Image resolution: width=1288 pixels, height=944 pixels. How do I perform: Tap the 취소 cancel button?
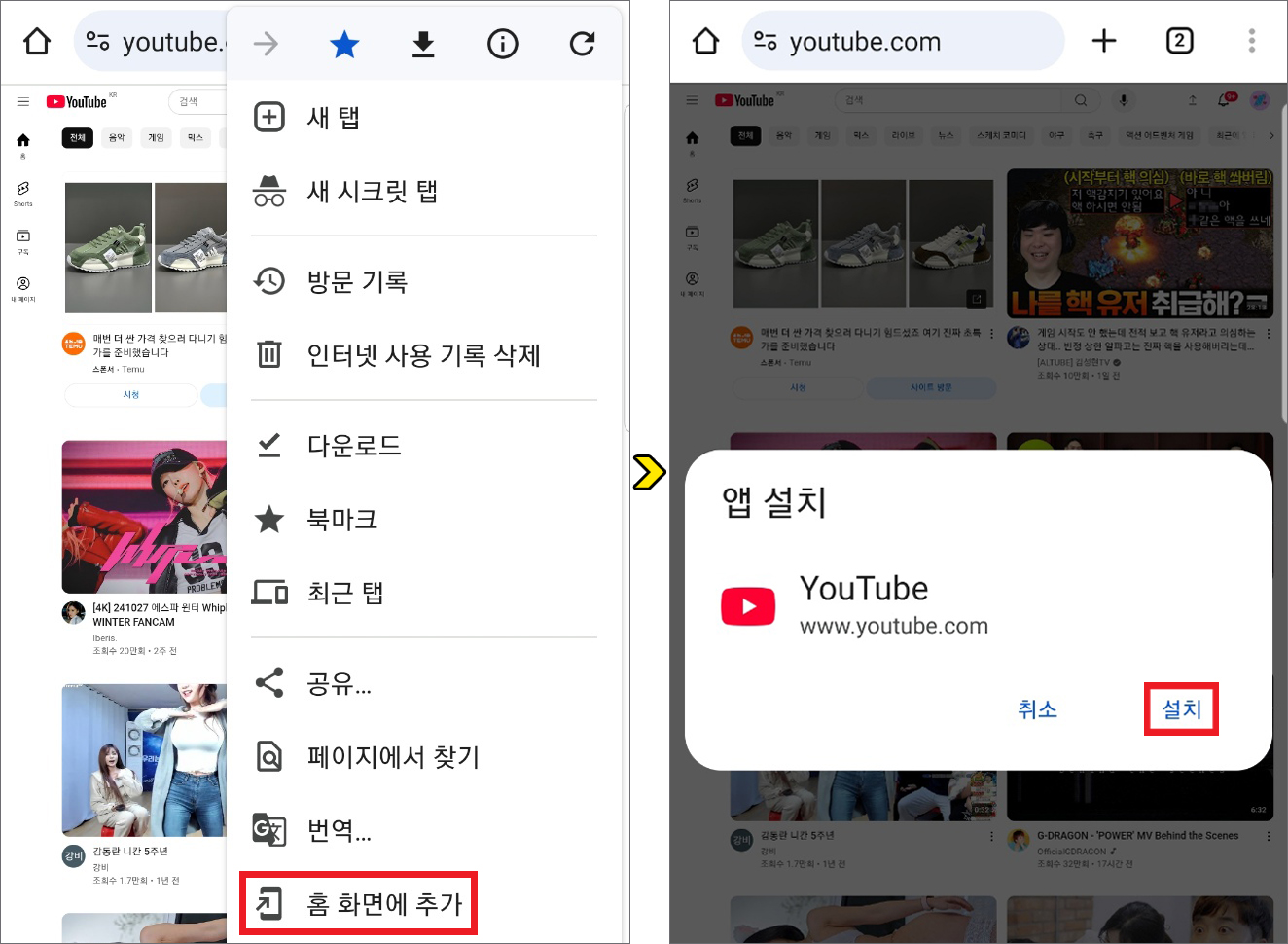pyautogui.click(x=1037, y=709)
